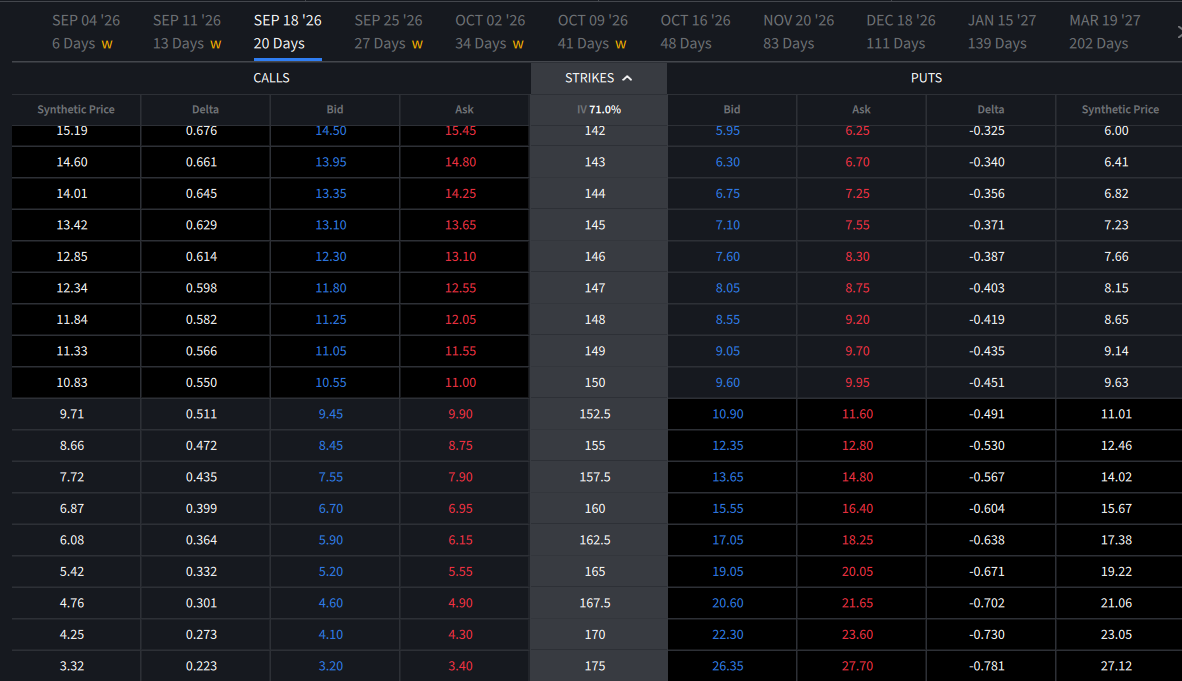This screenshot has width=1182, height=681.
Task: Click put ask 8.30 at strike 146
Action: tap(857, 257)
